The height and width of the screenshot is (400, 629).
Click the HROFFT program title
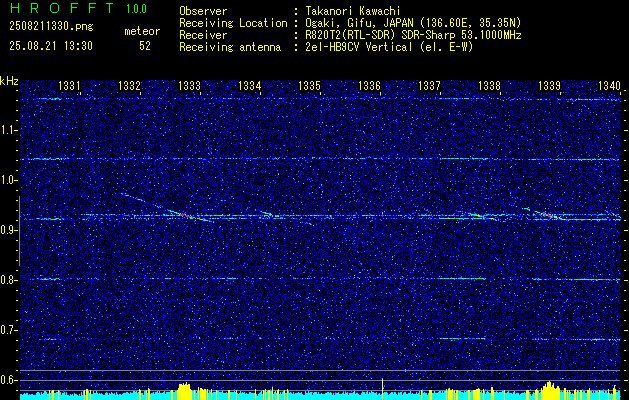pyautogui.click(x=62, y=8)
